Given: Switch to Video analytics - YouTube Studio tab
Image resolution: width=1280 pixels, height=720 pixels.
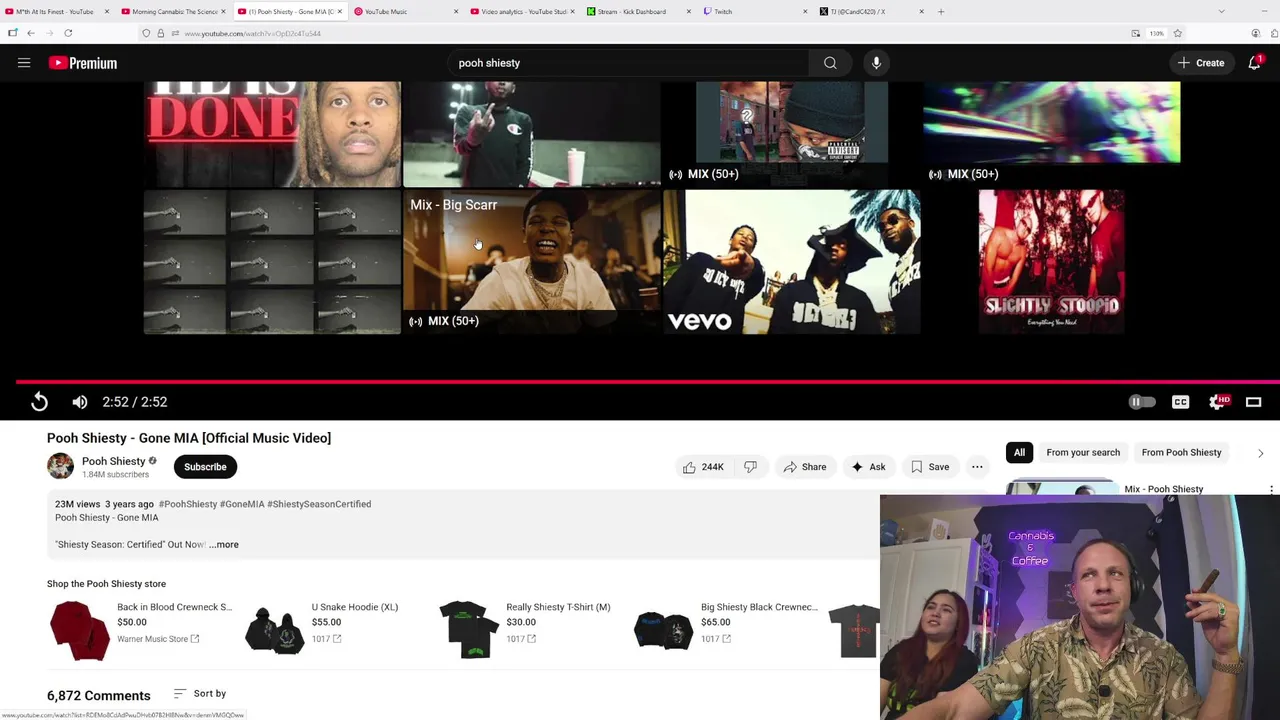Looking at the screenshot, I should pyautogui.click(x=518, y=11).
